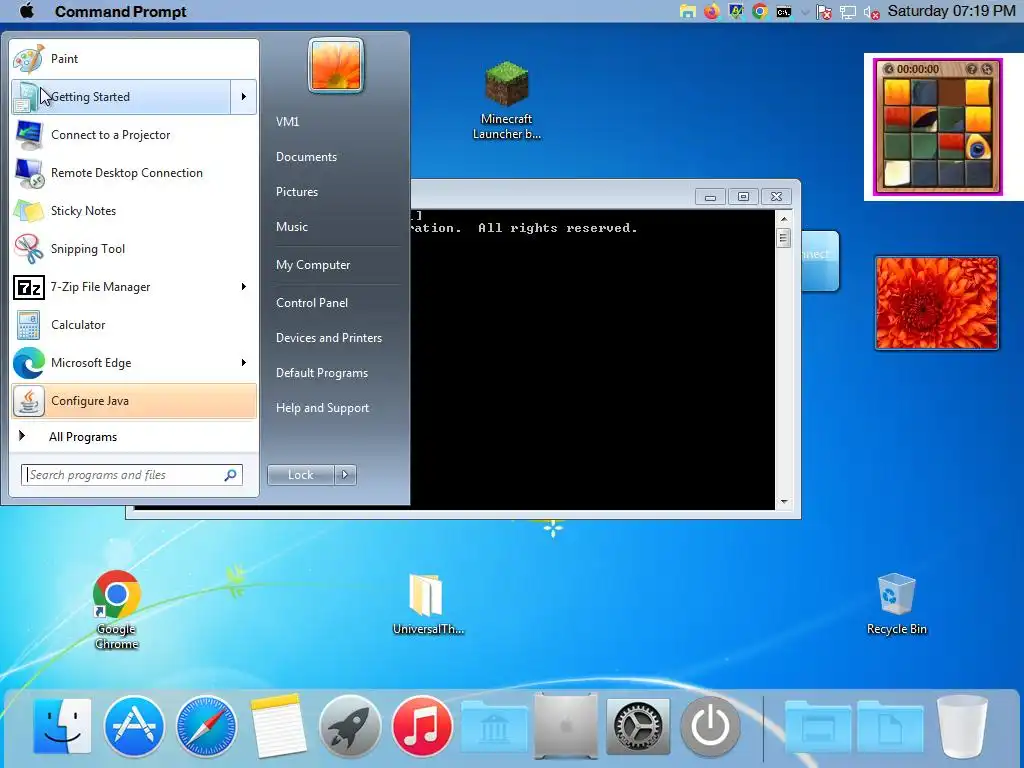Click the Command Prompt icon in top bar
Screen dimensions: 1024x768
click(784, 12)
